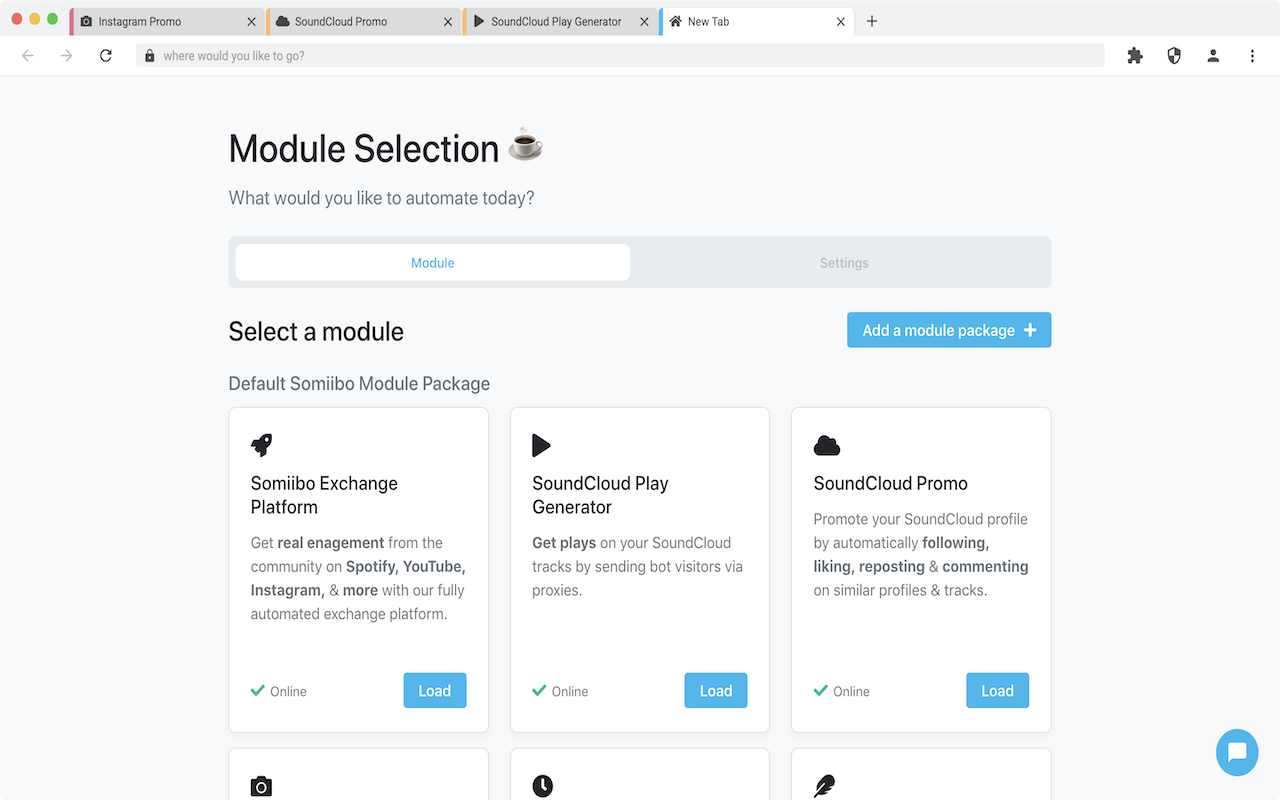Image resolution: width=1280 pixels, height=800 pixels.
Task: Load the Somiibo Exchange Platform module
Action: [434, 691]
